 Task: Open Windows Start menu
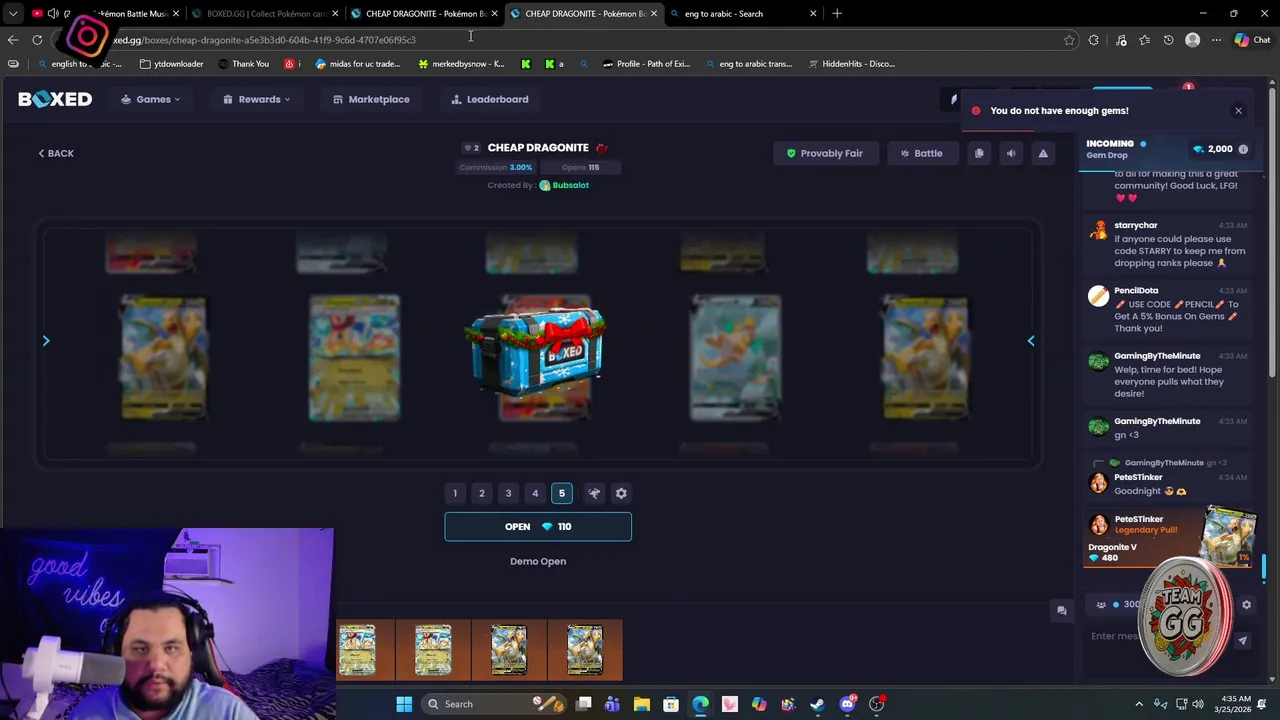404,704
